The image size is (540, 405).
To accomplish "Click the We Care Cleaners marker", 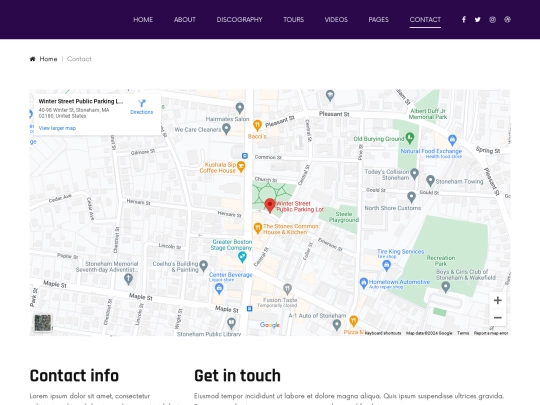I will pos(226,129).
